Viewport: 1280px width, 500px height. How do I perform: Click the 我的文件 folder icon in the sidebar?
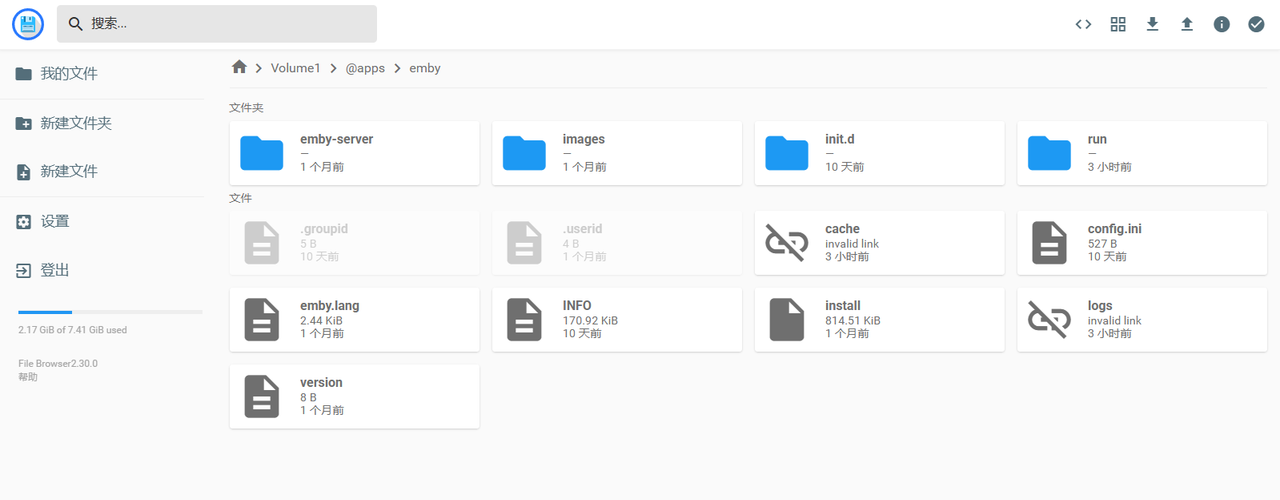(x=24, y=74)
